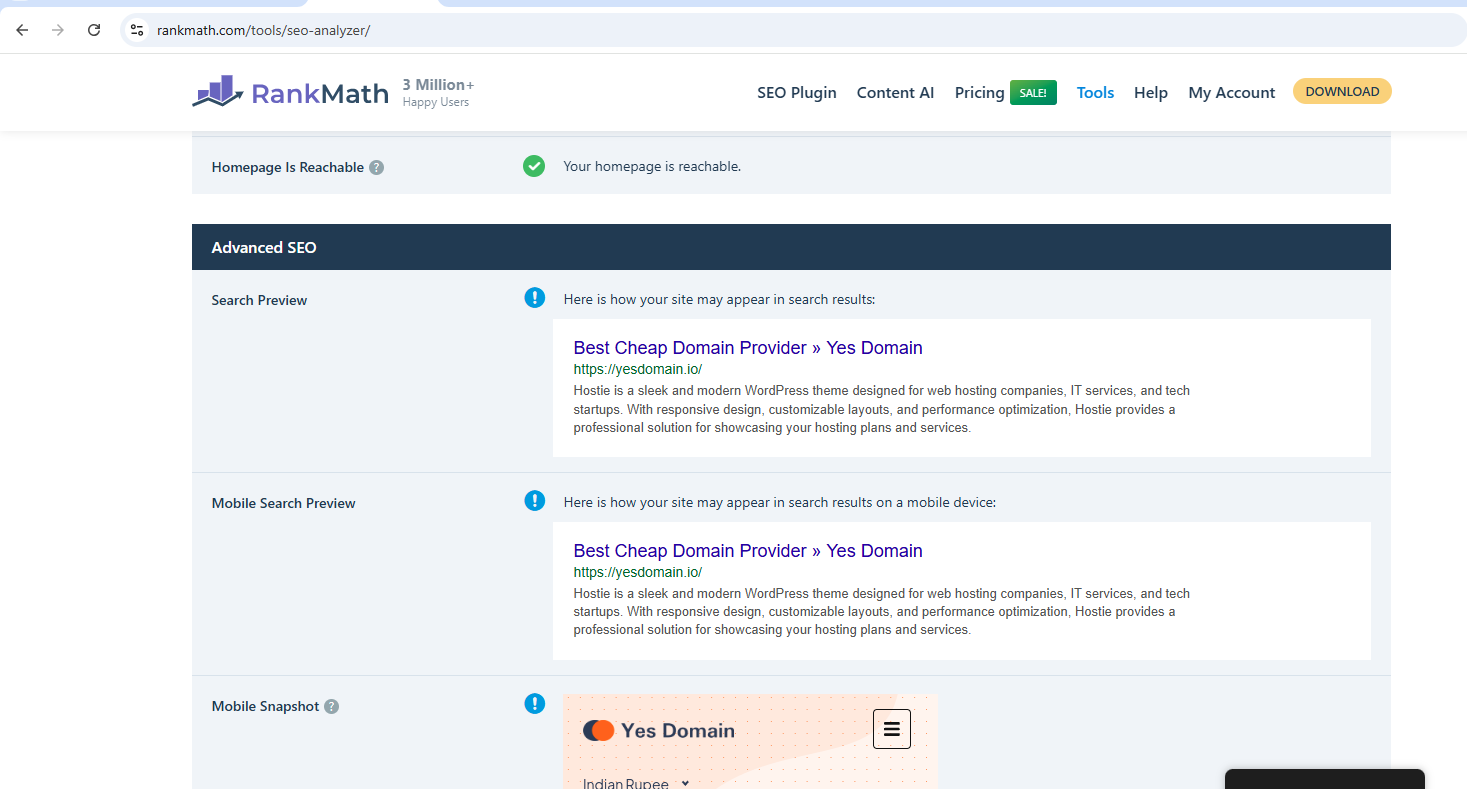1467x789 pixels.
Task: Open the SEO Plugin menu
Action: click(x=796, y=92)
